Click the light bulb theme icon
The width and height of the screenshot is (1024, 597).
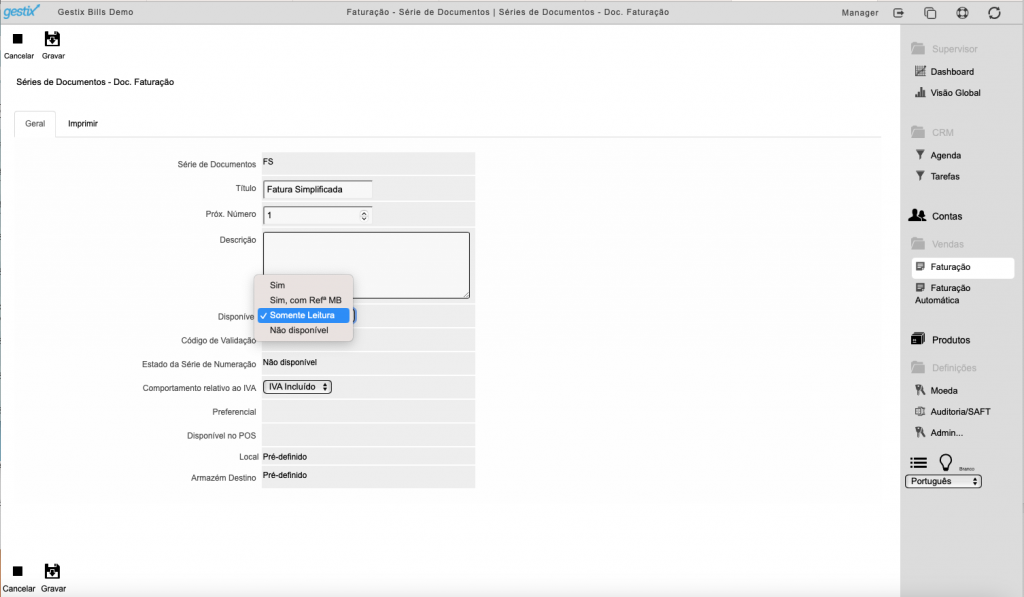(x=946, y=462)
